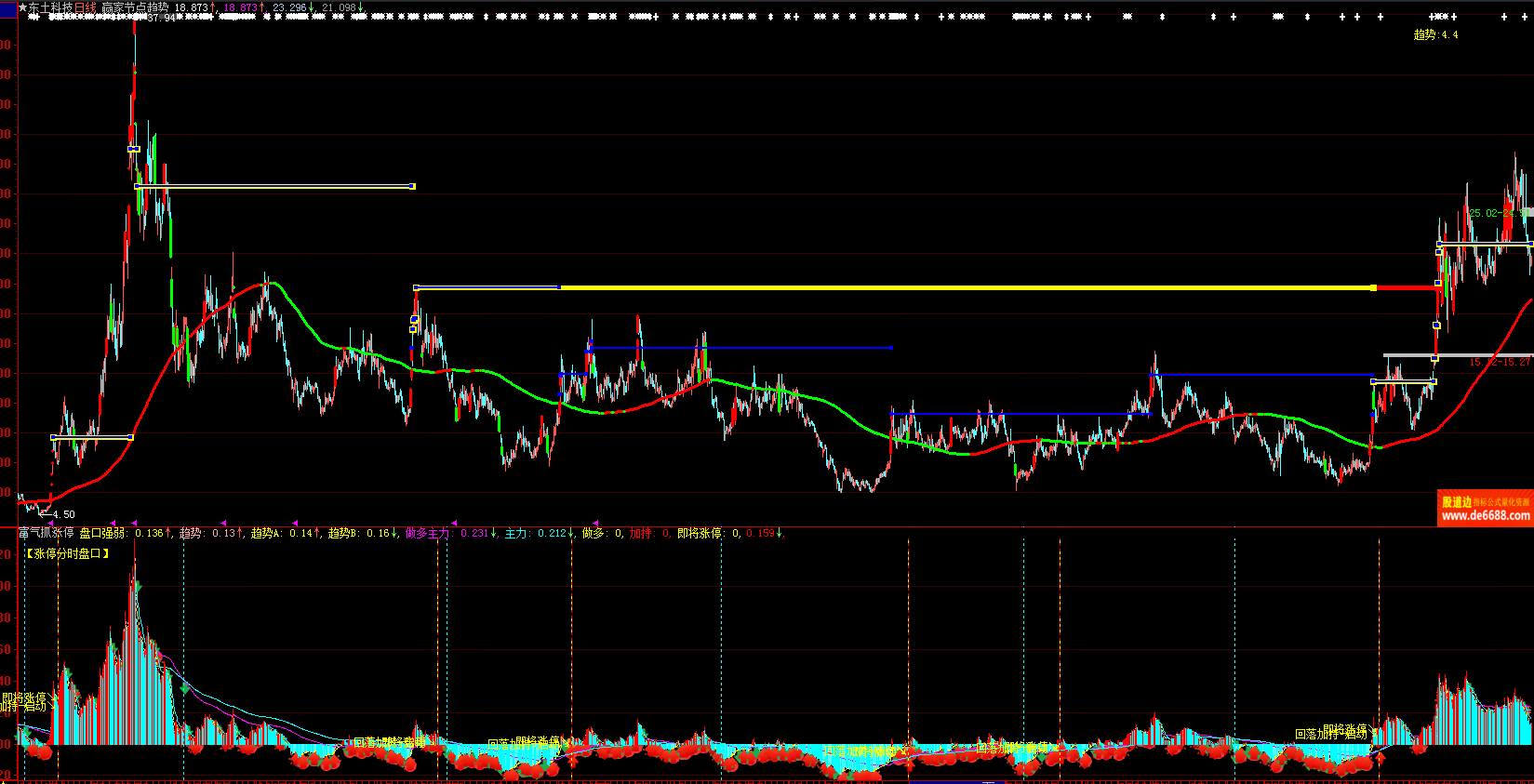1534x784 pixels.
Task: Click the 即将涨停 signal at far left
Action: (24, 698)
